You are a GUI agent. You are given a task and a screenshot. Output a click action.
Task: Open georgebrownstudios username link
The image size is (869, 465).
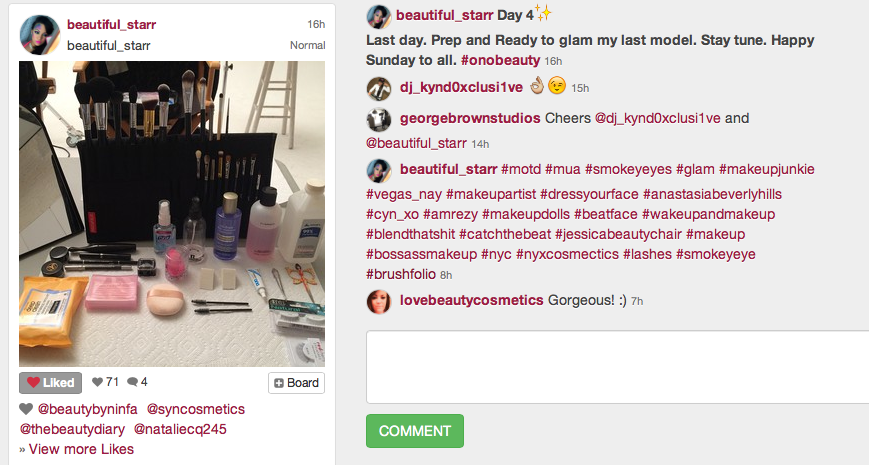[x=470, y=118]
